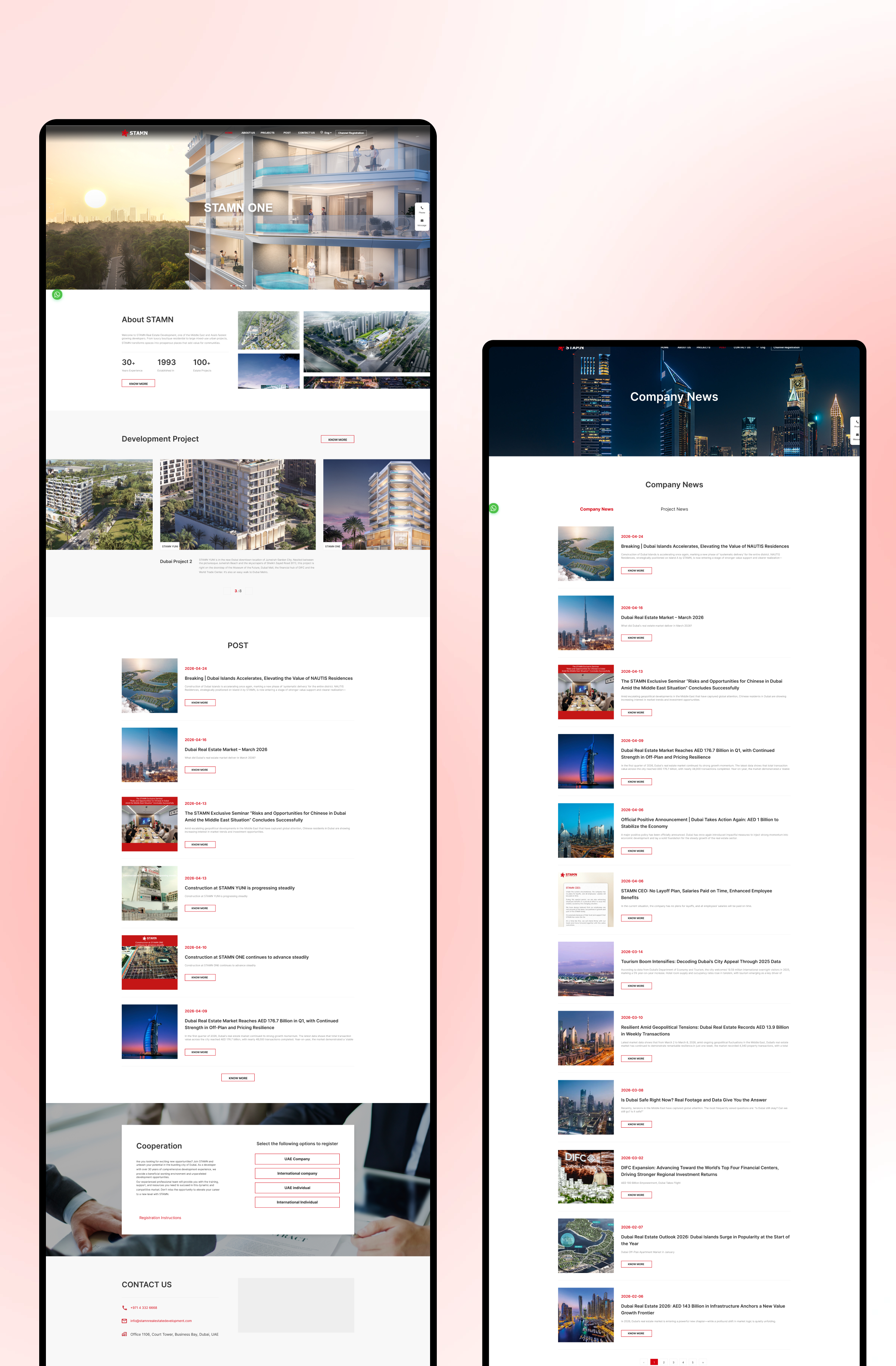Screen dimensions: 896x1366
Task: Open the Burj Khalifa news thumbnail on homepage
Action: [149, 754]
